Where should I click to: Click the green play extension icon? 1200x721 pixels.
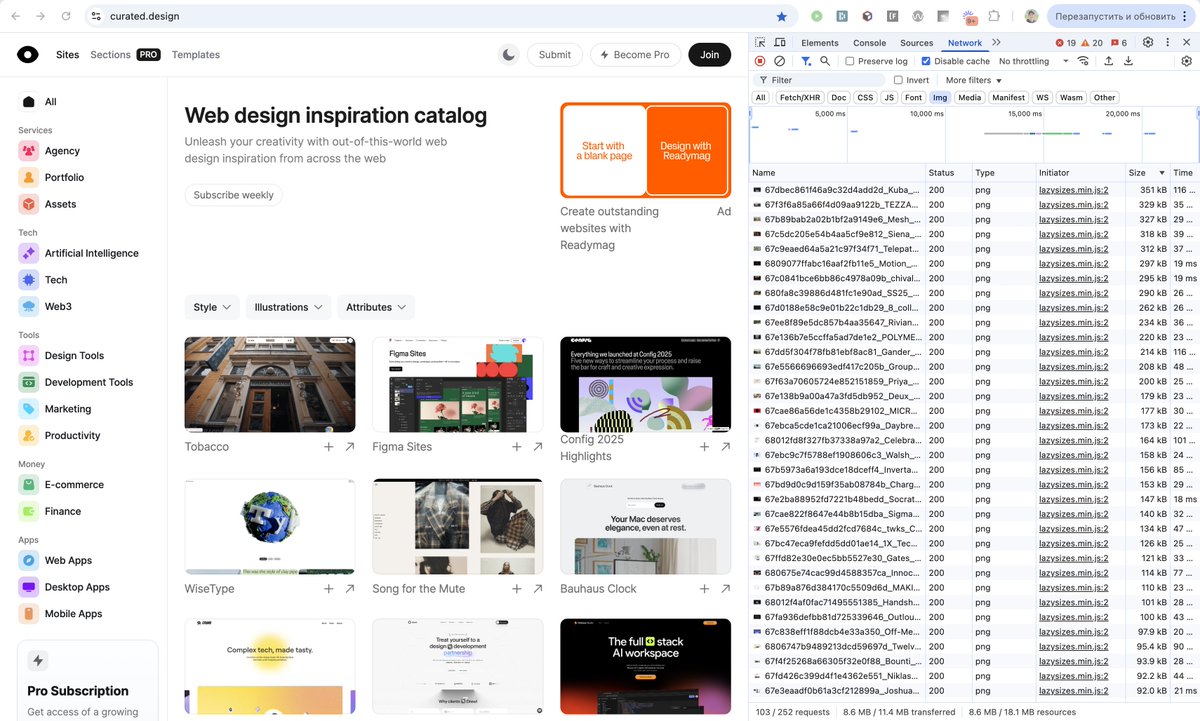[817, 16]
